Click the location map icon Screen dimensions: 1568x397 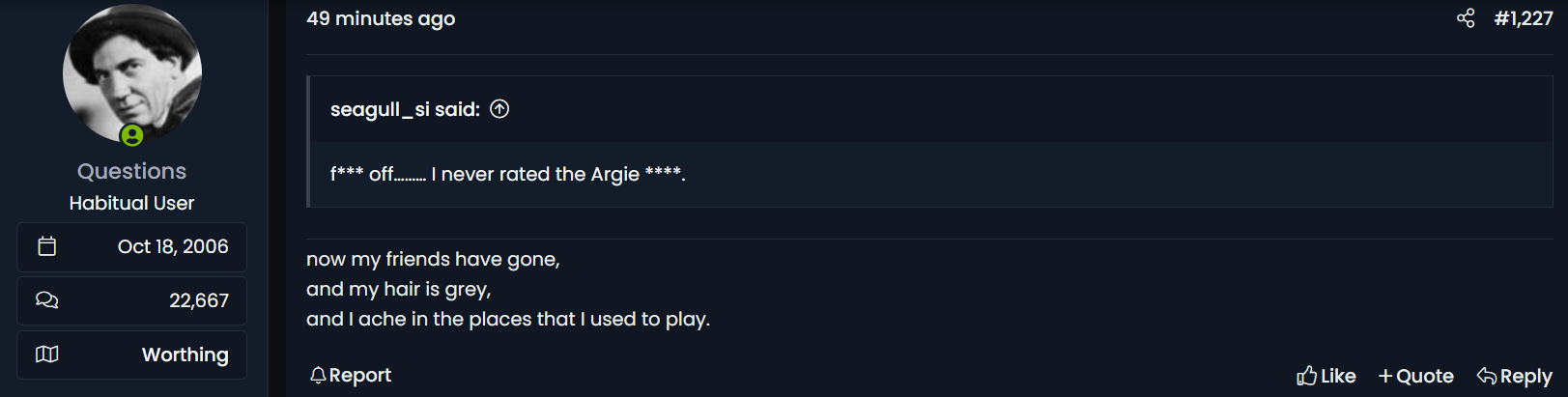(x=46, y=354)
